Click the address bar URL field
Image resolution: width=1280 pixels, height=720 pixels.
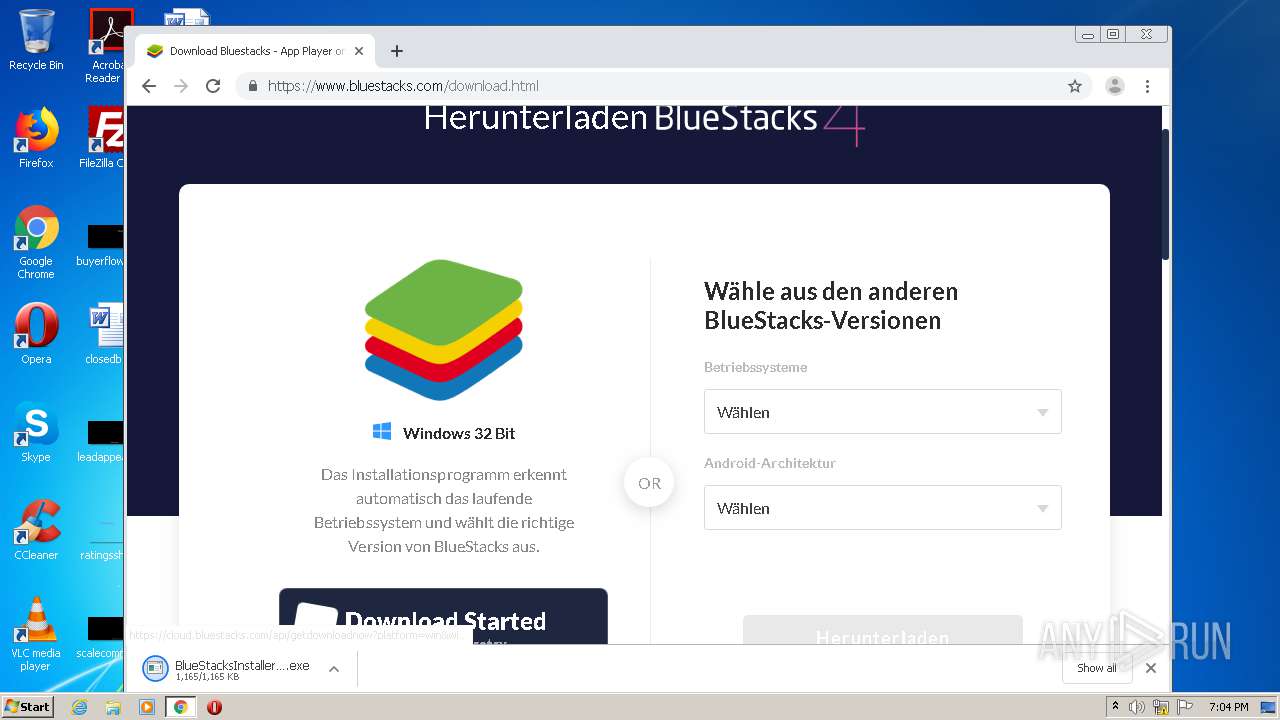tap(660, 86)
